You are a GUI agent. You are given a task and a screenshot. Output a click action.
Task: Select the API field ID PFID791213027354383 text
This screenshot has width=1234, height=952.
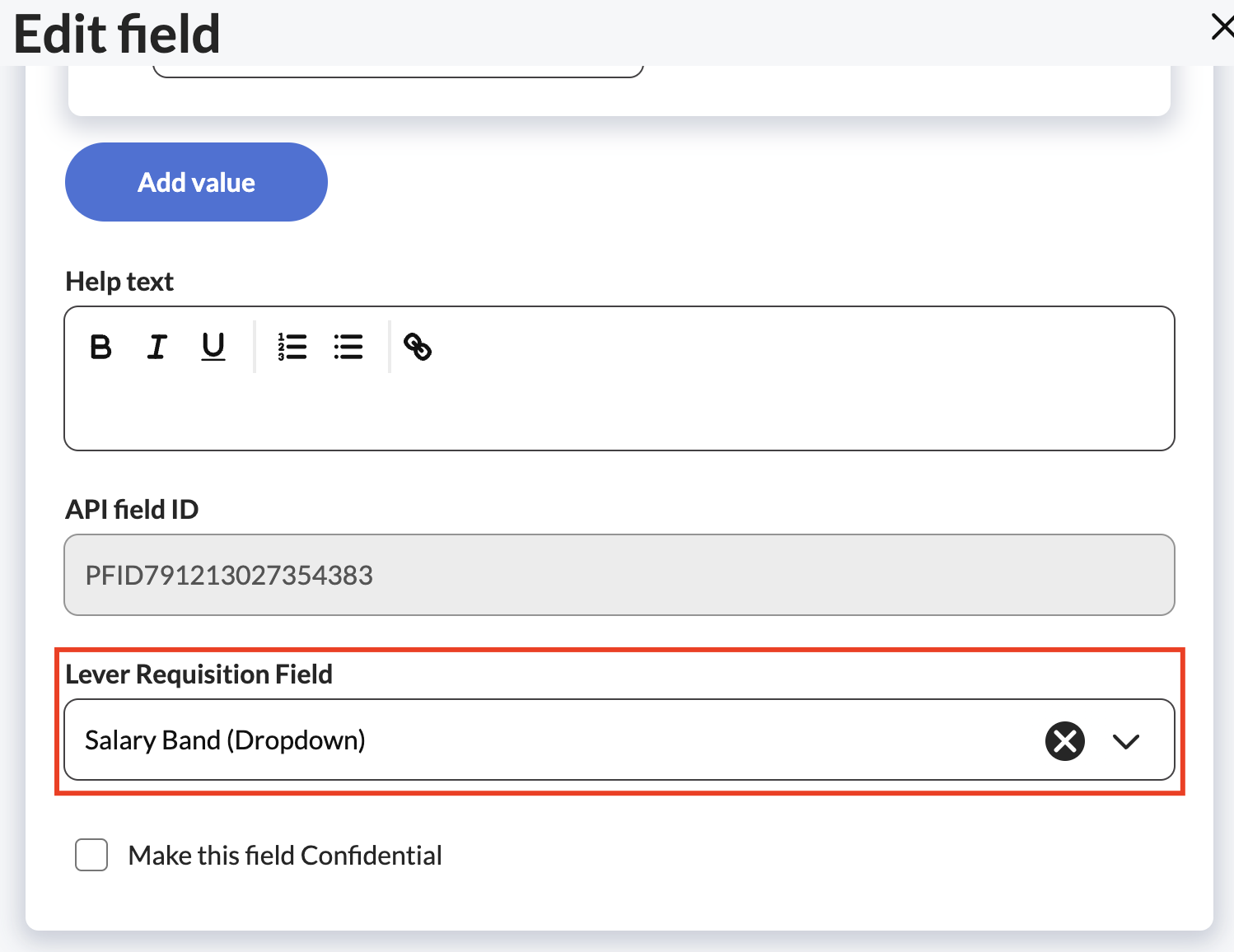[228, 575]
